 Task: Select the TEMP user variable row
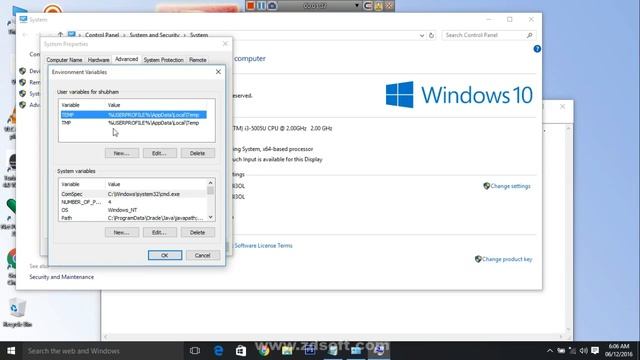(133, 115)
